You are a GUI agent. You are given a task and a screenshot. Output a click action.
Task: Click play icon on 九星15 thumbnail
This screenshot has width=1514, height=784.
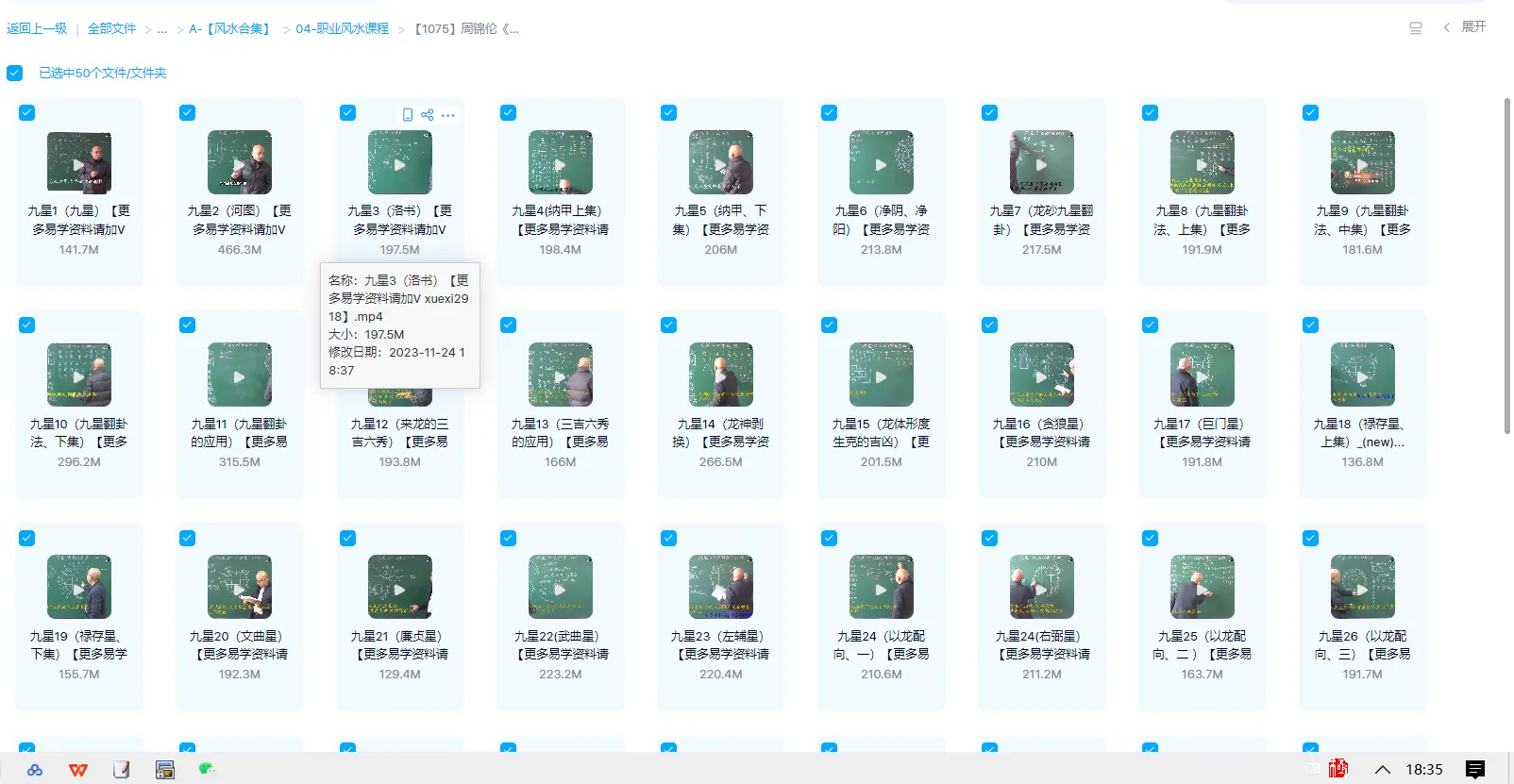click(x=882, y=376)
